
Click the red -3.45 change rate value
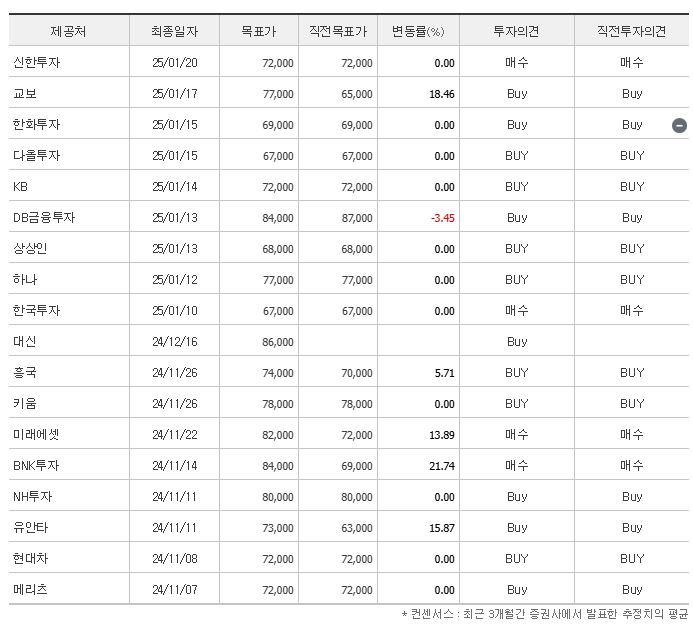[x=443, y=218]
